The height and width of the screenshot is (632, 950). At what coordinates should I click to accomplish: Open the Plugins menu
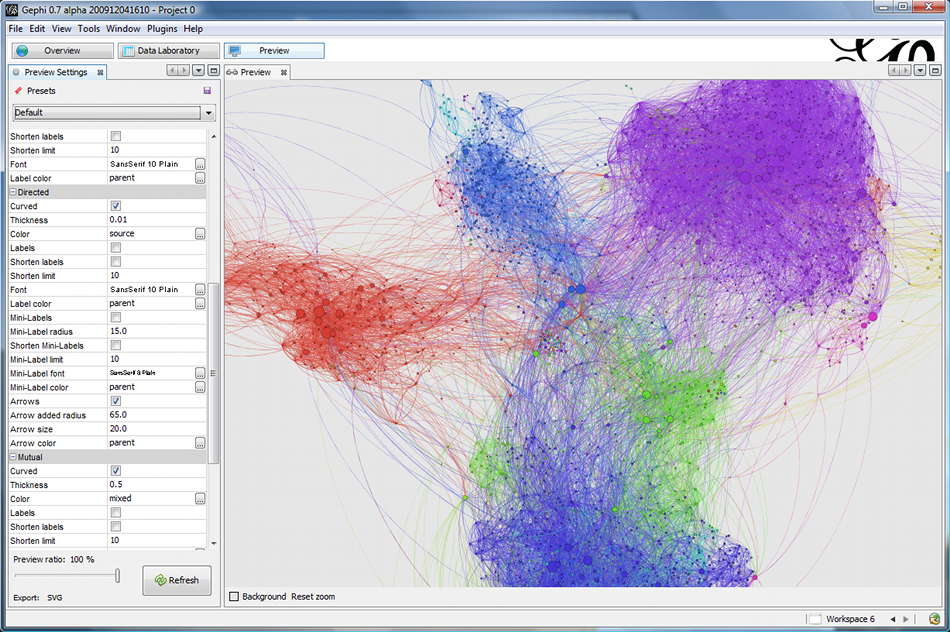161,28
